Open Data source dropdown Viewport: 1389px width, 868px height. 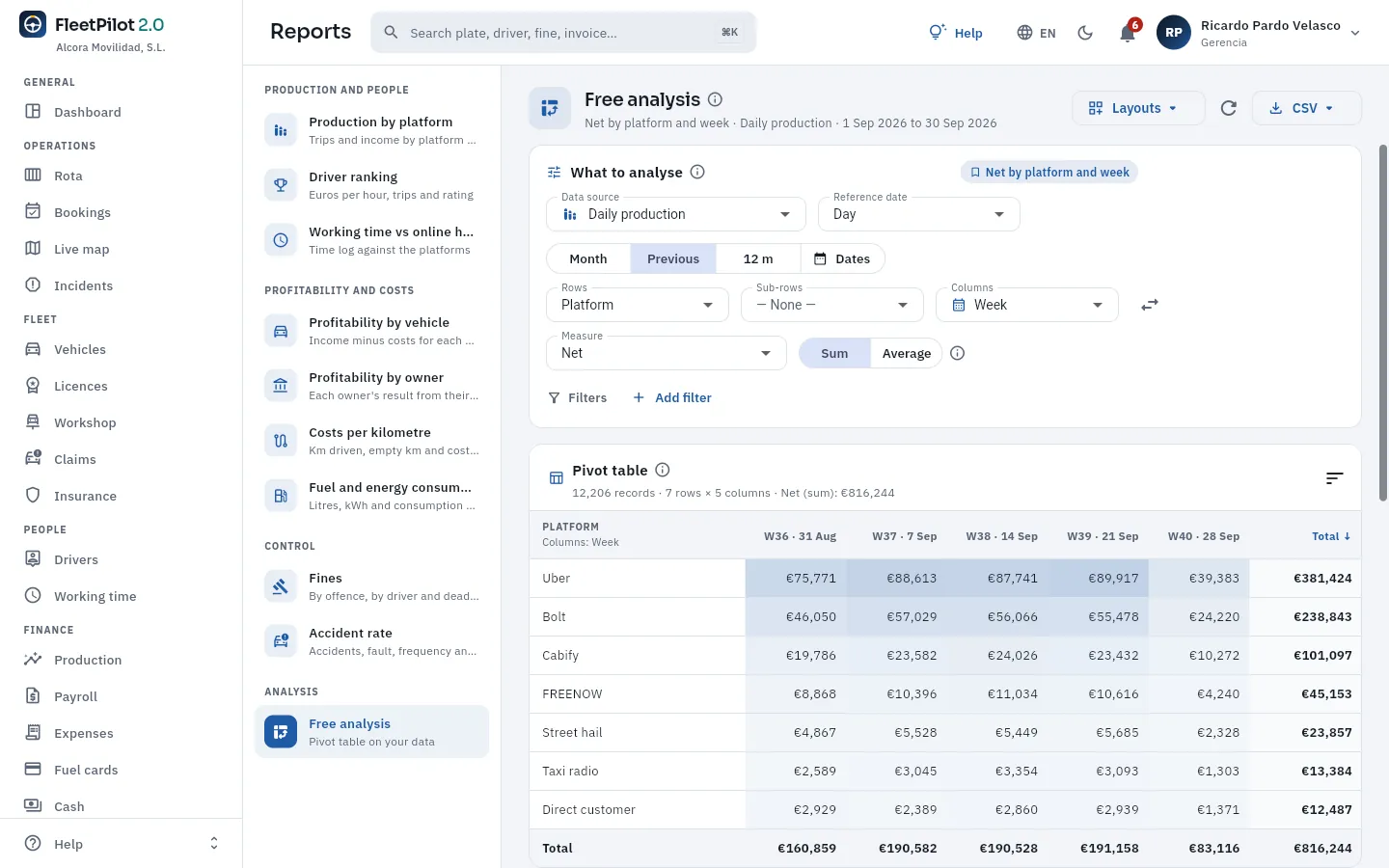[676, 214]
